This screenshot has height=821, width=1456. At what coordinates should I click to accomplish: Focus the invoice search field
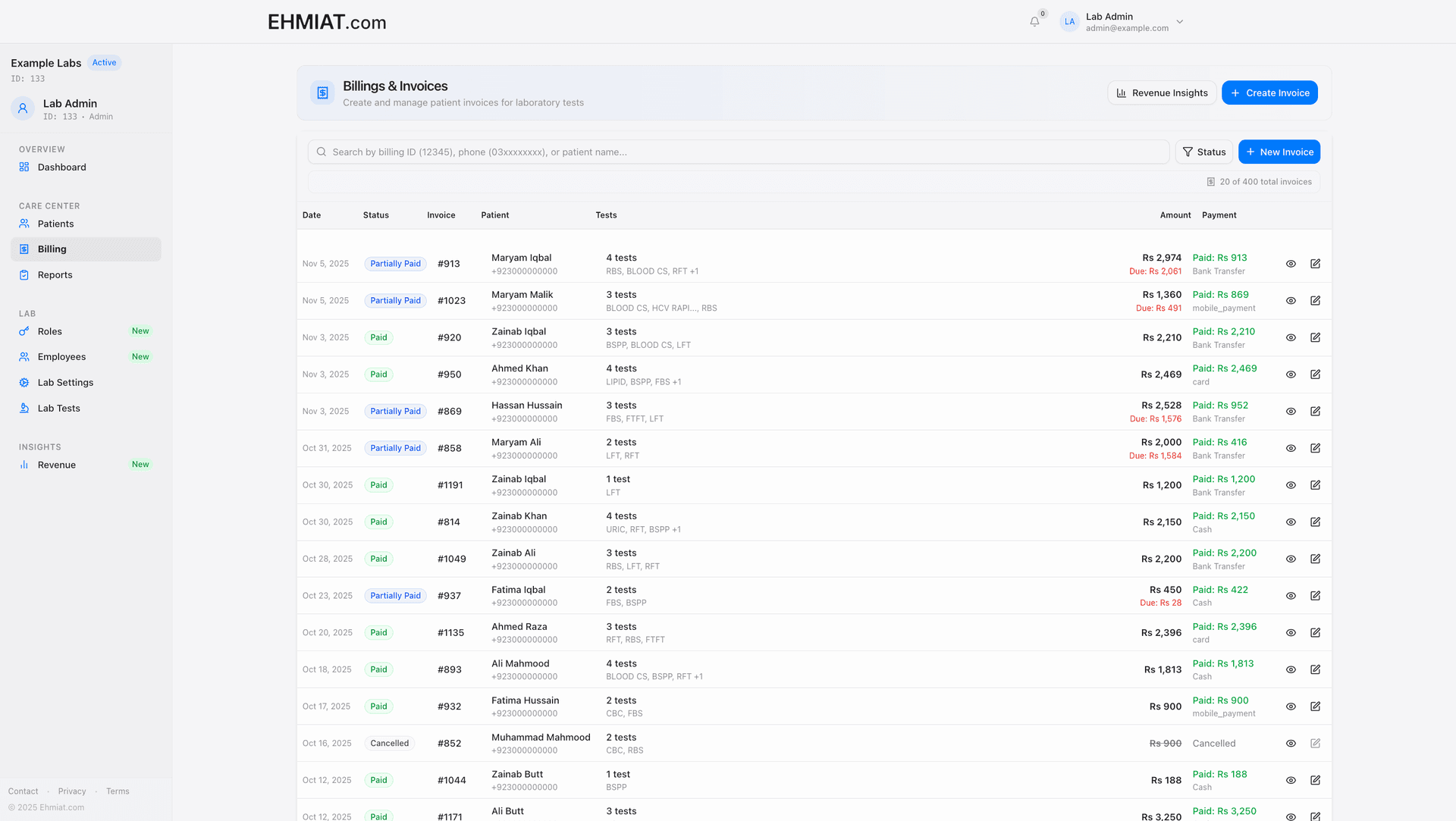click(738, 152)
